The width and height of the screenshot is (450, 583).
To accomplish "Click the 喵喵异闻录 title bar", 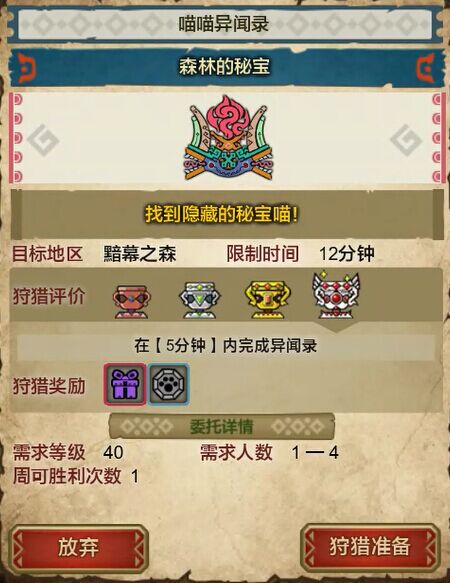I will coord(224,24).
